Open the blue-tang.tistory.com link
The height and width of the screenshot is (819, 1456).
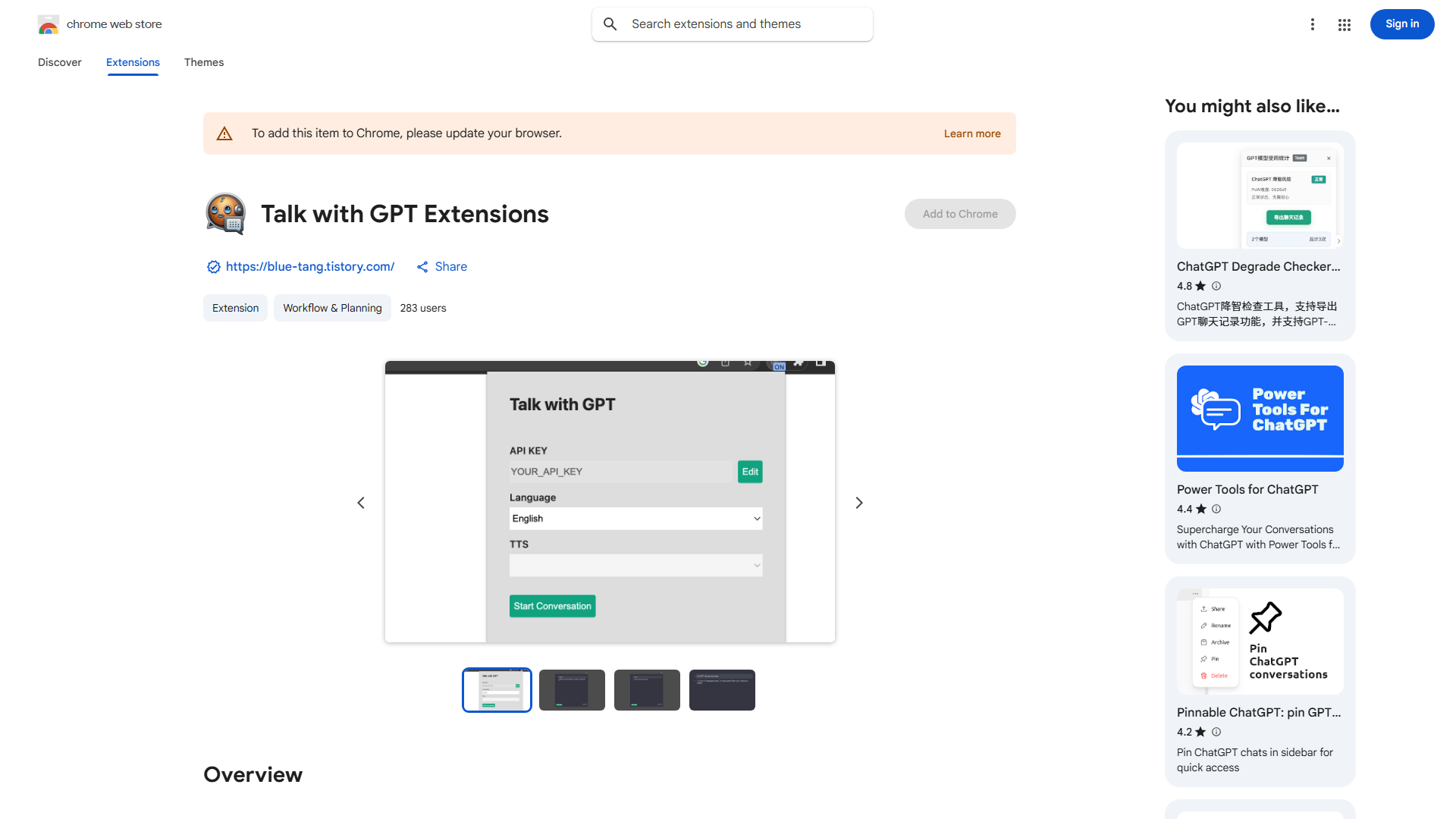[310, 267]
